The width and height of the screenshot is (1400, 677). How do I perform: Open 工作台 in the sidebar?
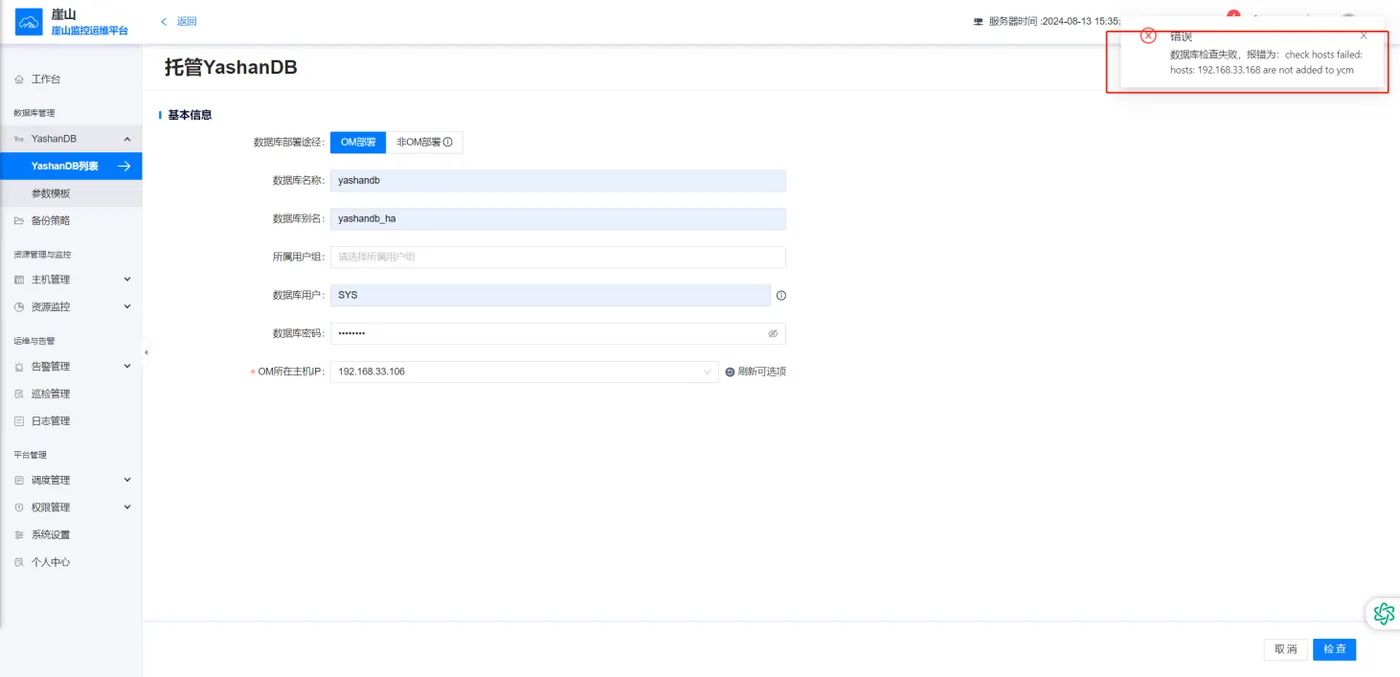point(46,79)
